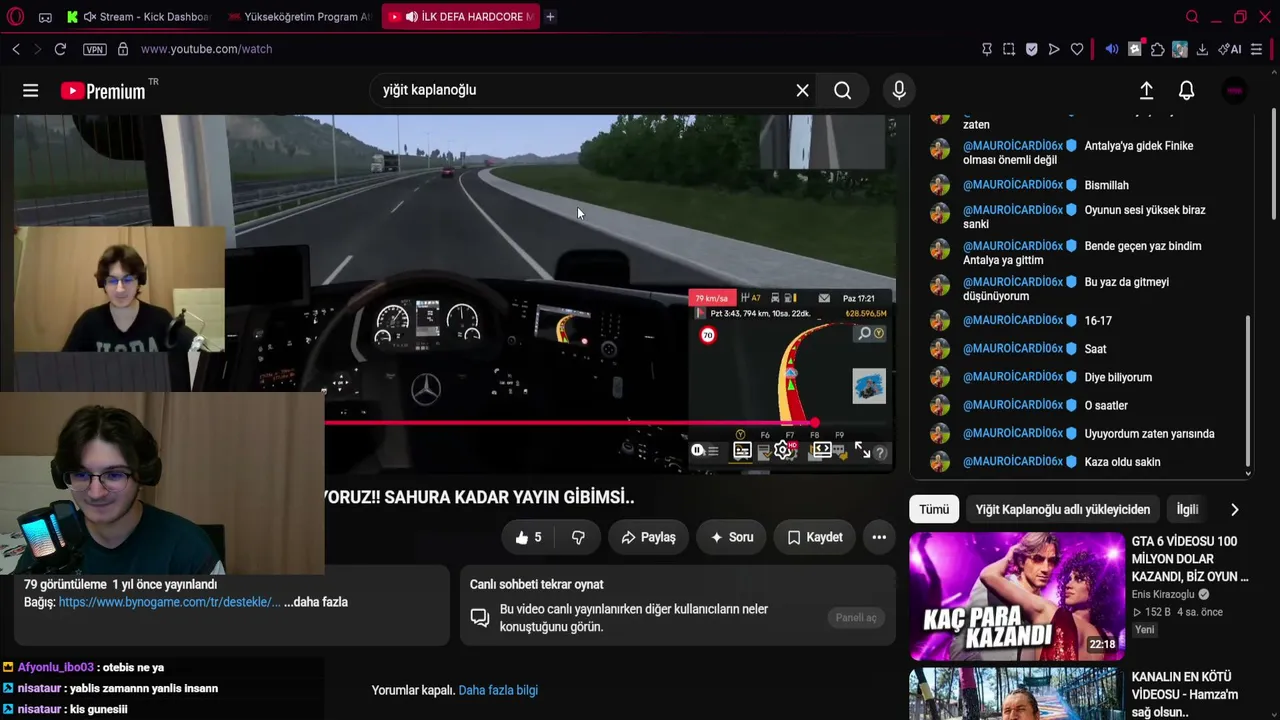Screen dimensions: 1280x720
Task: Reload the current YouTube page
Action: 60,49
